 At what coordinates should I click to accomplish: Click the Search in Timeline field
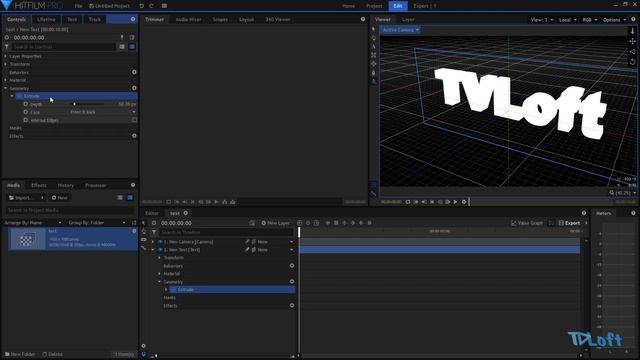[x=226, y=232]
